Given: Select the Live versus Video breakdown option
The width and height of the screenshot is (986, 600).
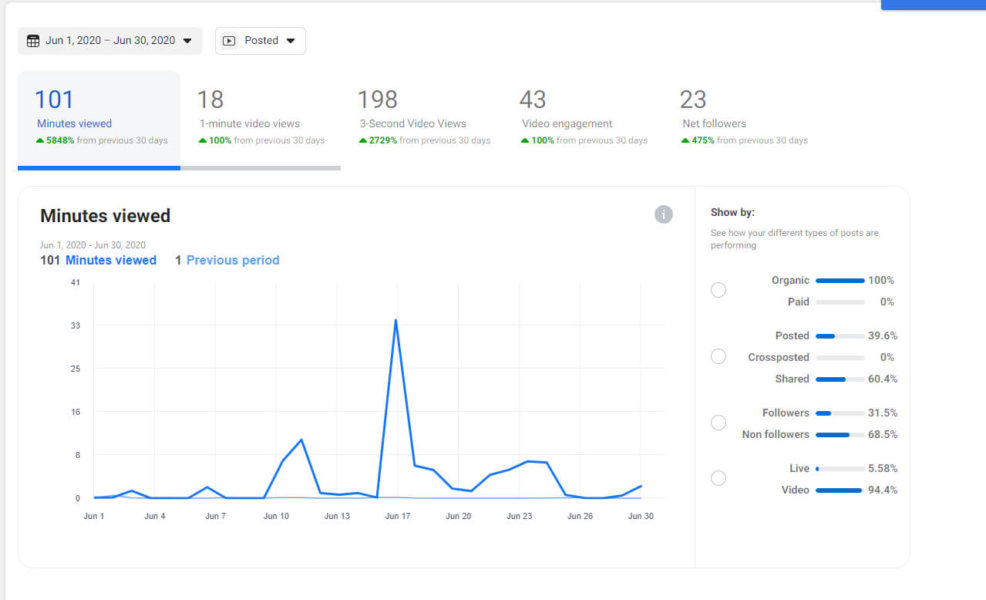Looking at the screenshot, I should click(718, 478).
